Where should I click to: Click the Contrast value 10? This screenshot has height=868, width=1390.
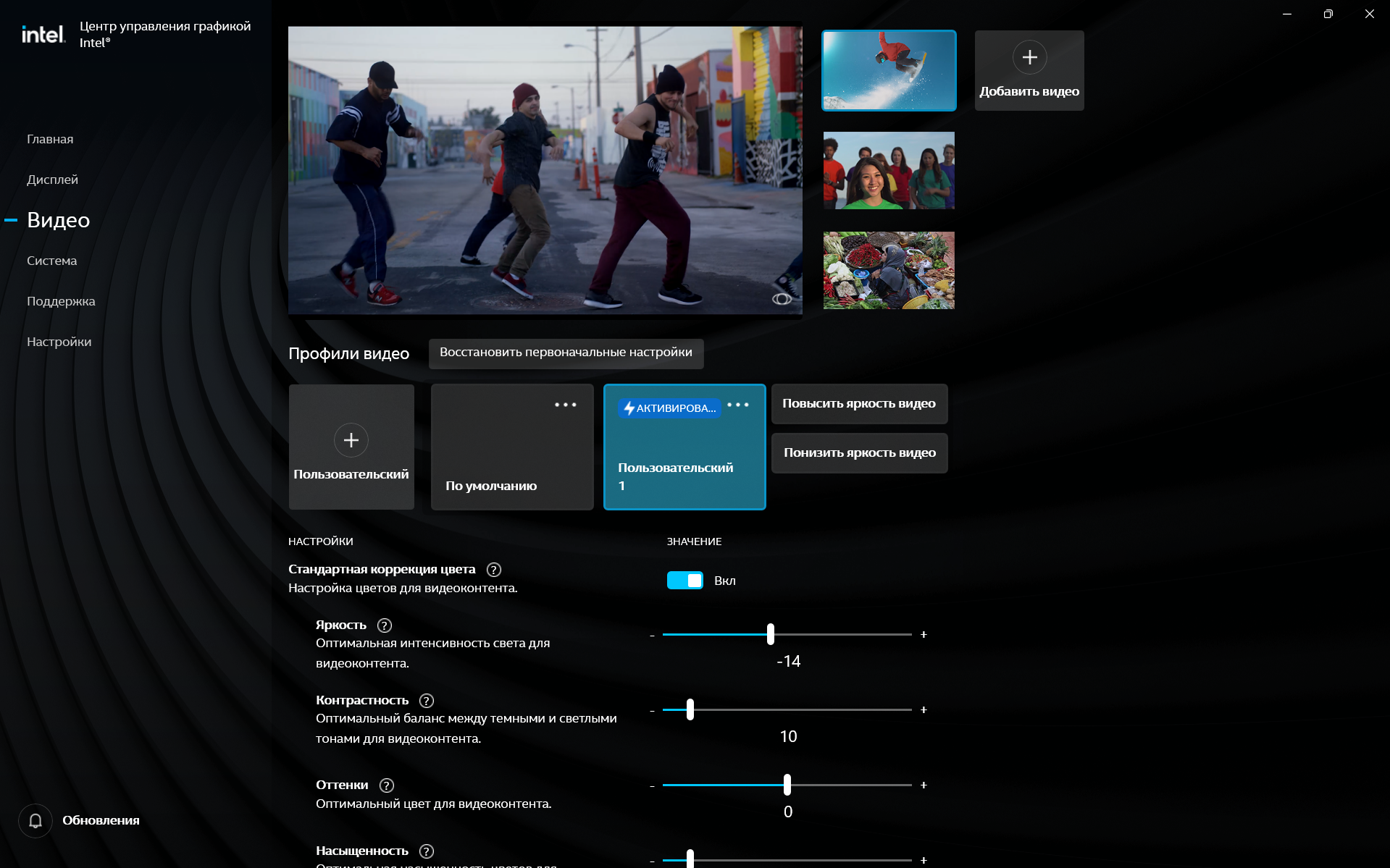788,737
